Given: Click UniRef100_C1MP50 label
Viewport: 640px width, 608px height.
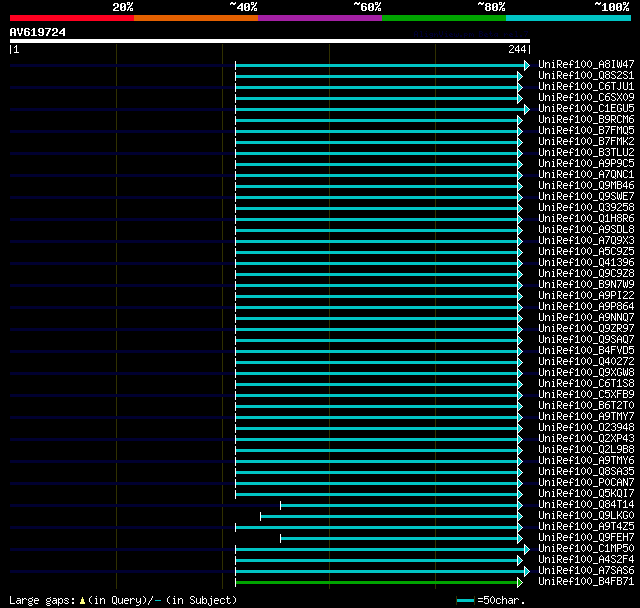Looking at the screenshot, I should [x=586, y=549].
